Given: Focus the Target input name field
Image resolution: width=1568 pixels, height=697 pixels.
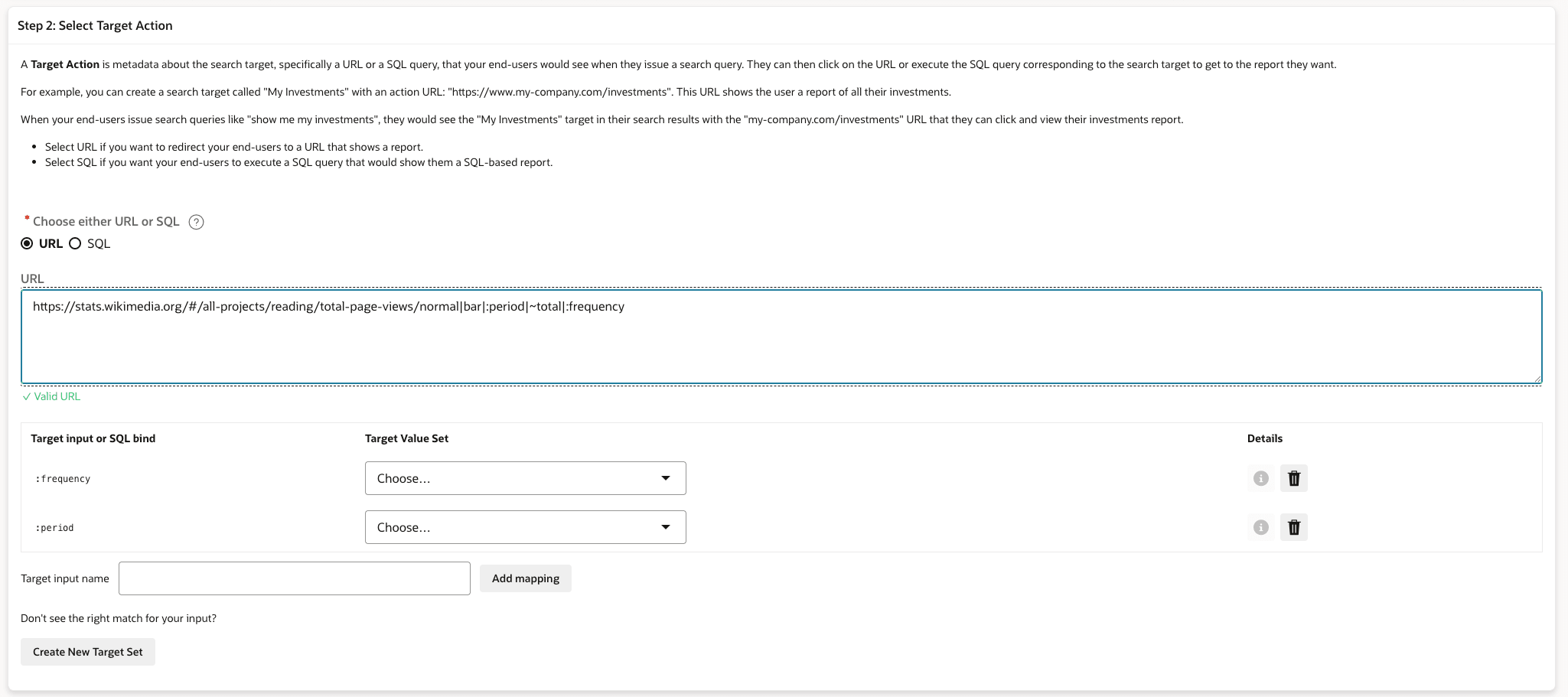Looking at the screenshot, I should pos(295,578).
